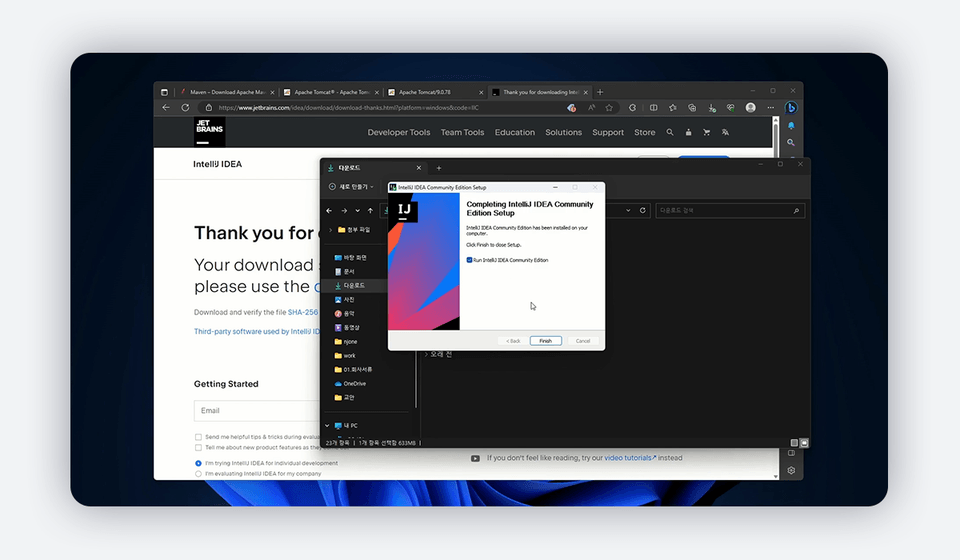
Task: Open browser settings and more menu
Action: (770, 108)
